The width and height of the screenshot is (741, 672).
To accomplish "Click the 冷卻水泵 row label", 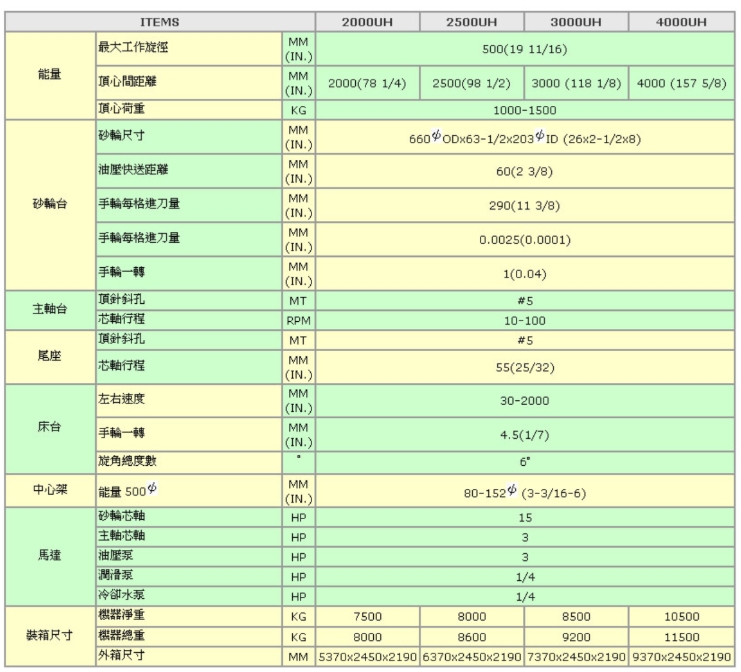I will pyautogui.click(x=121, y=595).
